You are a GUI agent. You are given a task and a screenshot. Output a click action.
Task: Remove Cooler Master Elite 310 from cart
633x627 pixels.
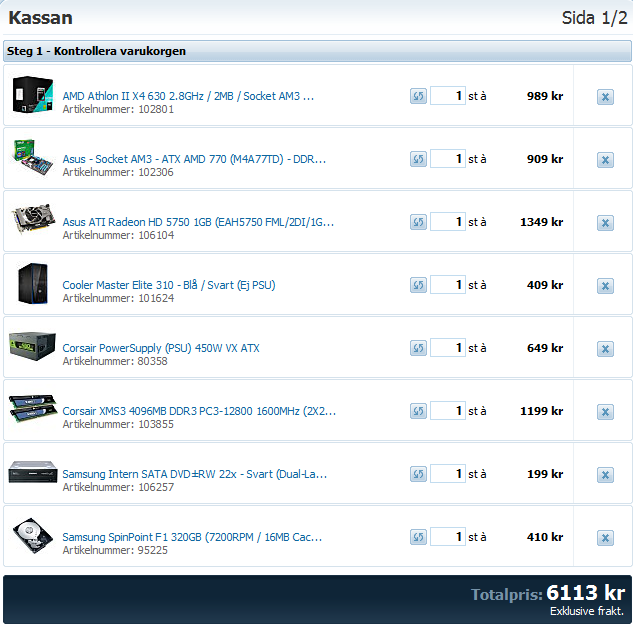click(605, 286)
